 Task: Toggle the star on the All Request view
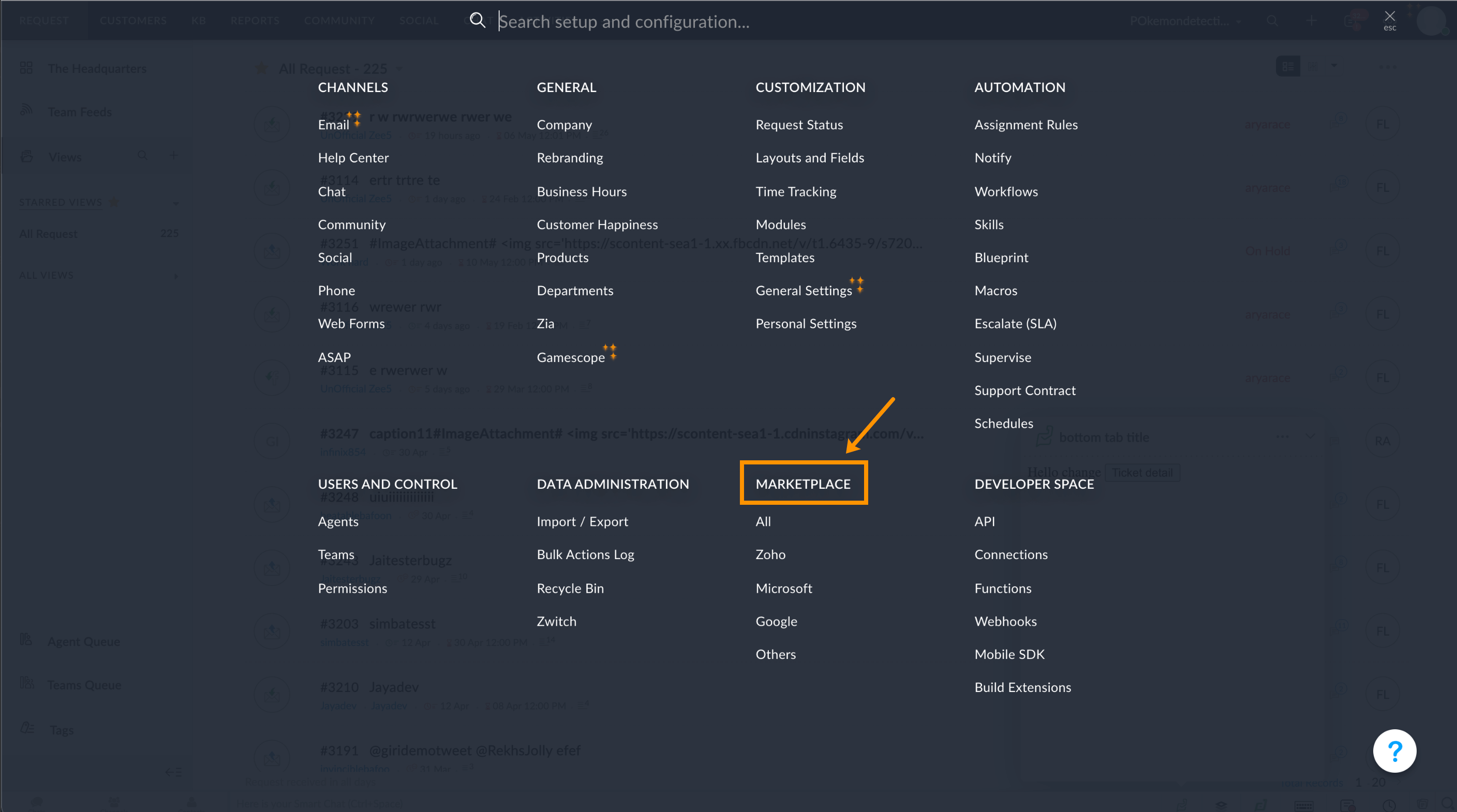click(x=261, y=68)
